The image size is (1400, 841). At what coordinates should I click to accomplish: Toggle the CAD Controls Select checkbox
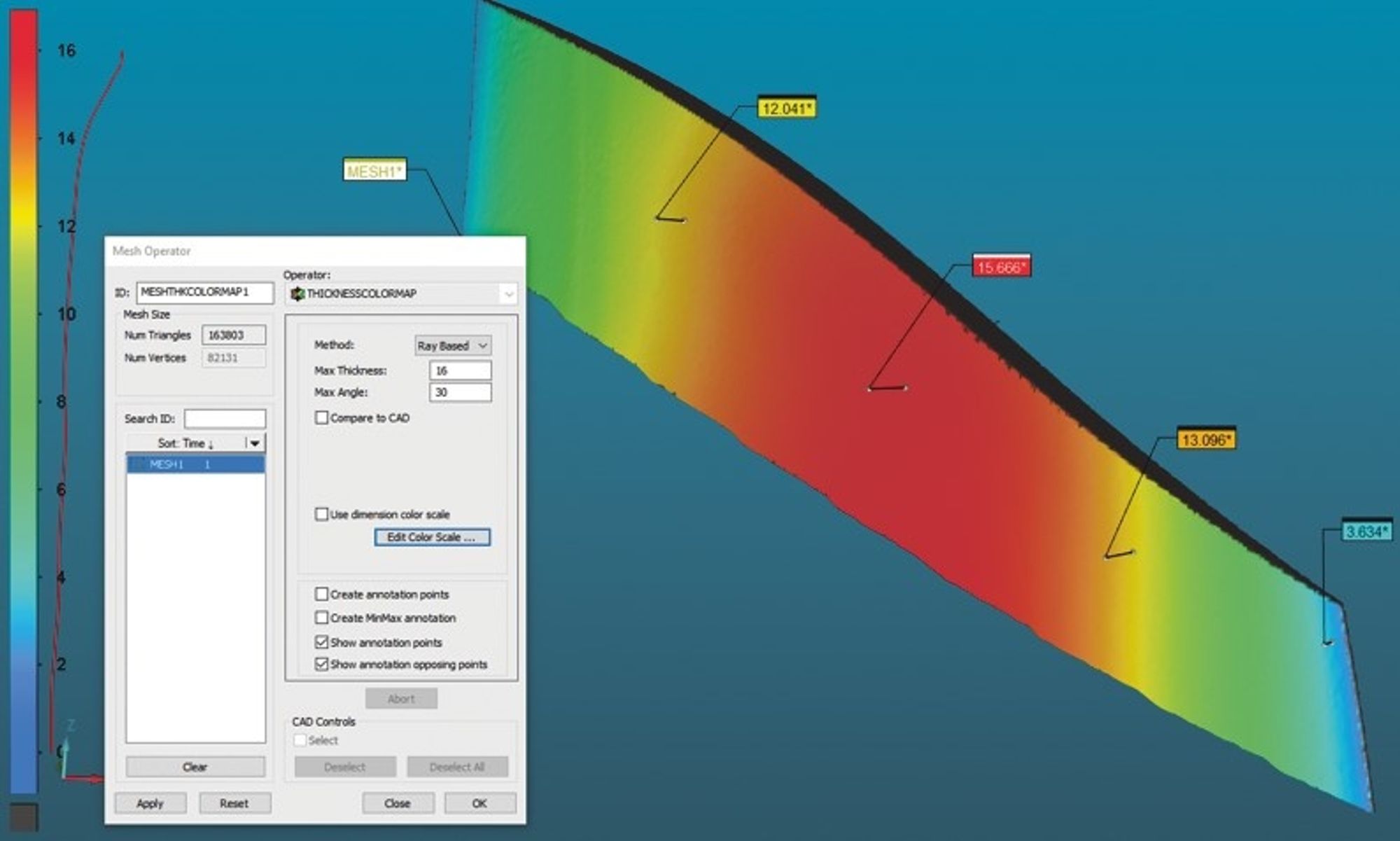coord(300,740)
